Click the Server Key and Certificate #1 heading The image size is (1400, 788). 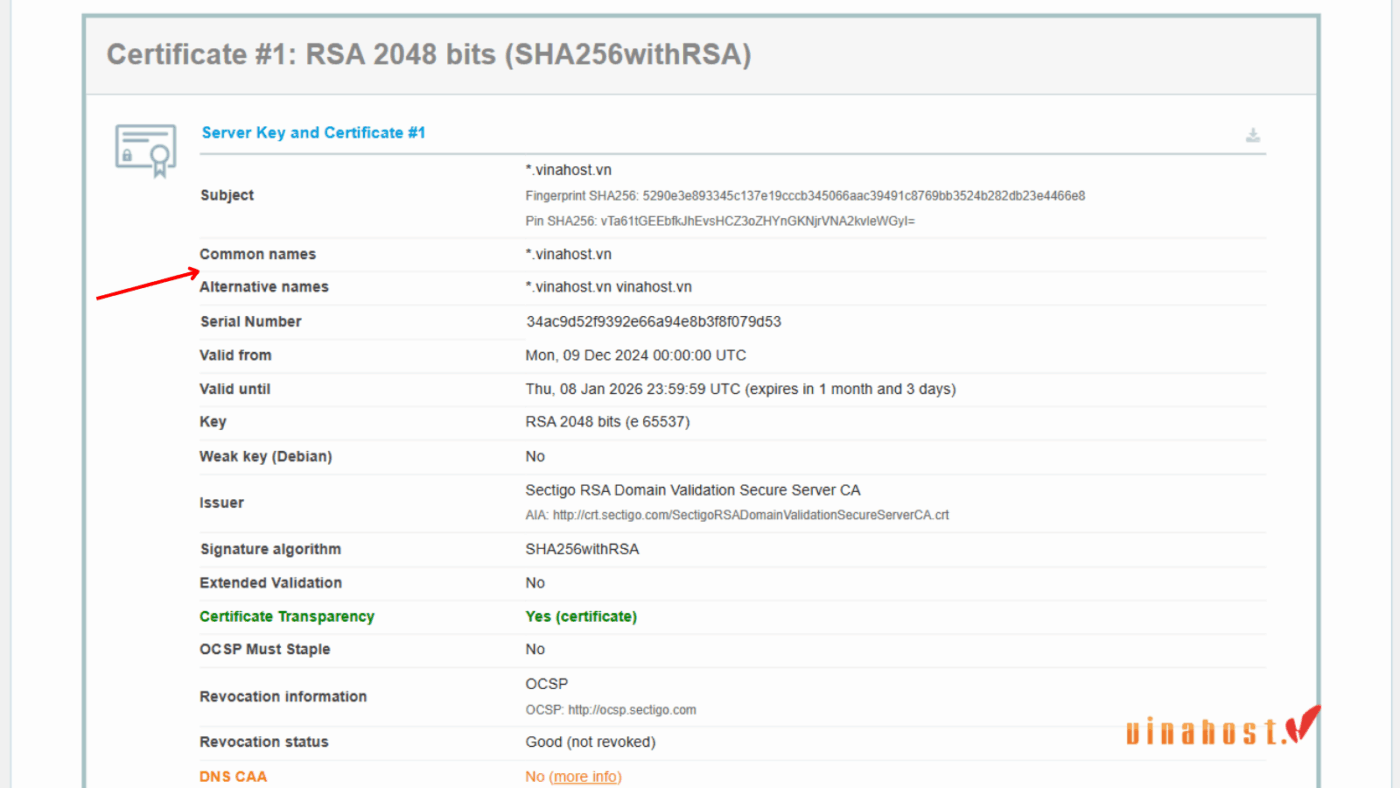[314, 133]
